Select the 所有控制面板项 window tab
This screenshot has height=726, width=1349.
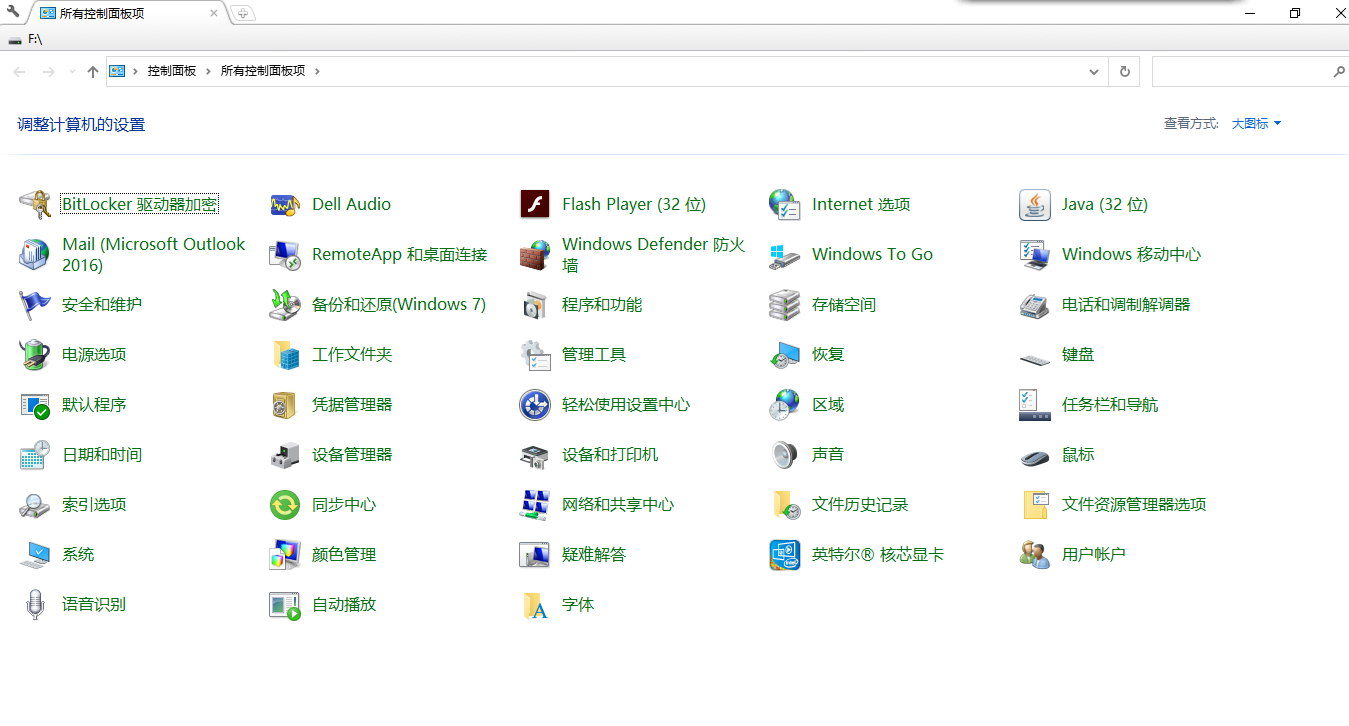click(127, 13)
